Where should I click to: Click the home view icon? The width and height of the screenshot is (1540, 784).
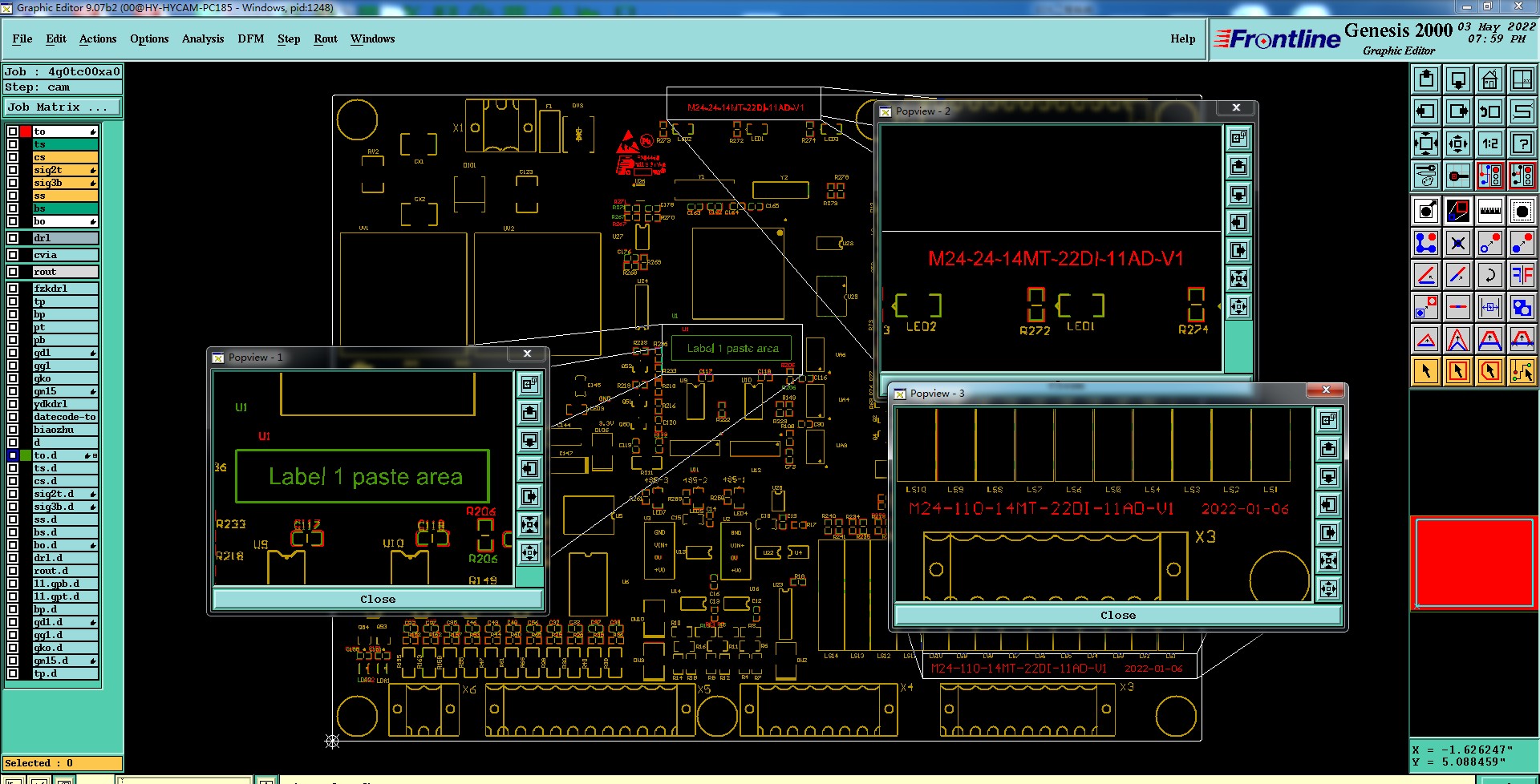(1490, 79)
